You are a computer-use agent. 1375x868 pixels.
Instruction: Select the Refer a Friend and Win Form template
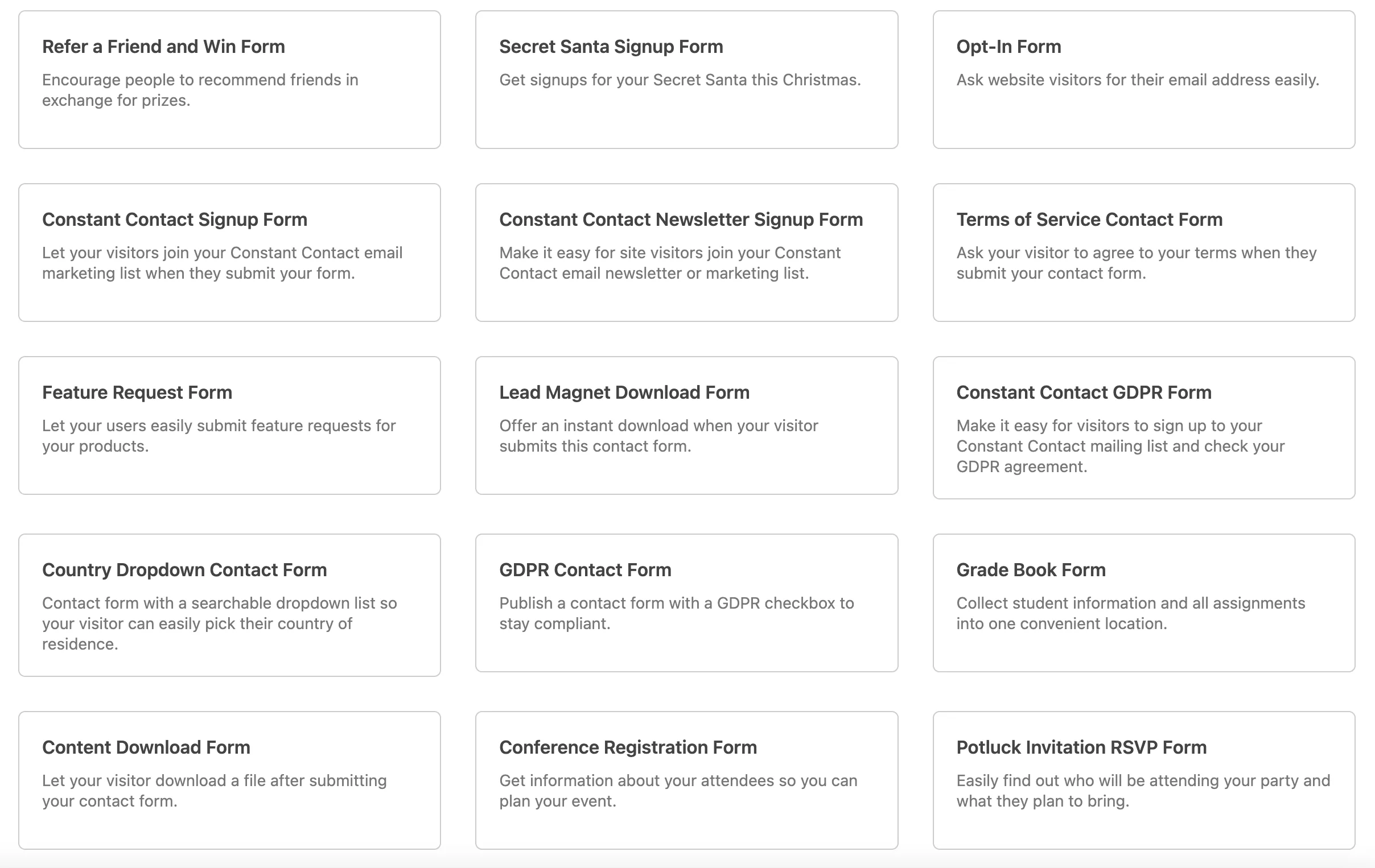229,79
